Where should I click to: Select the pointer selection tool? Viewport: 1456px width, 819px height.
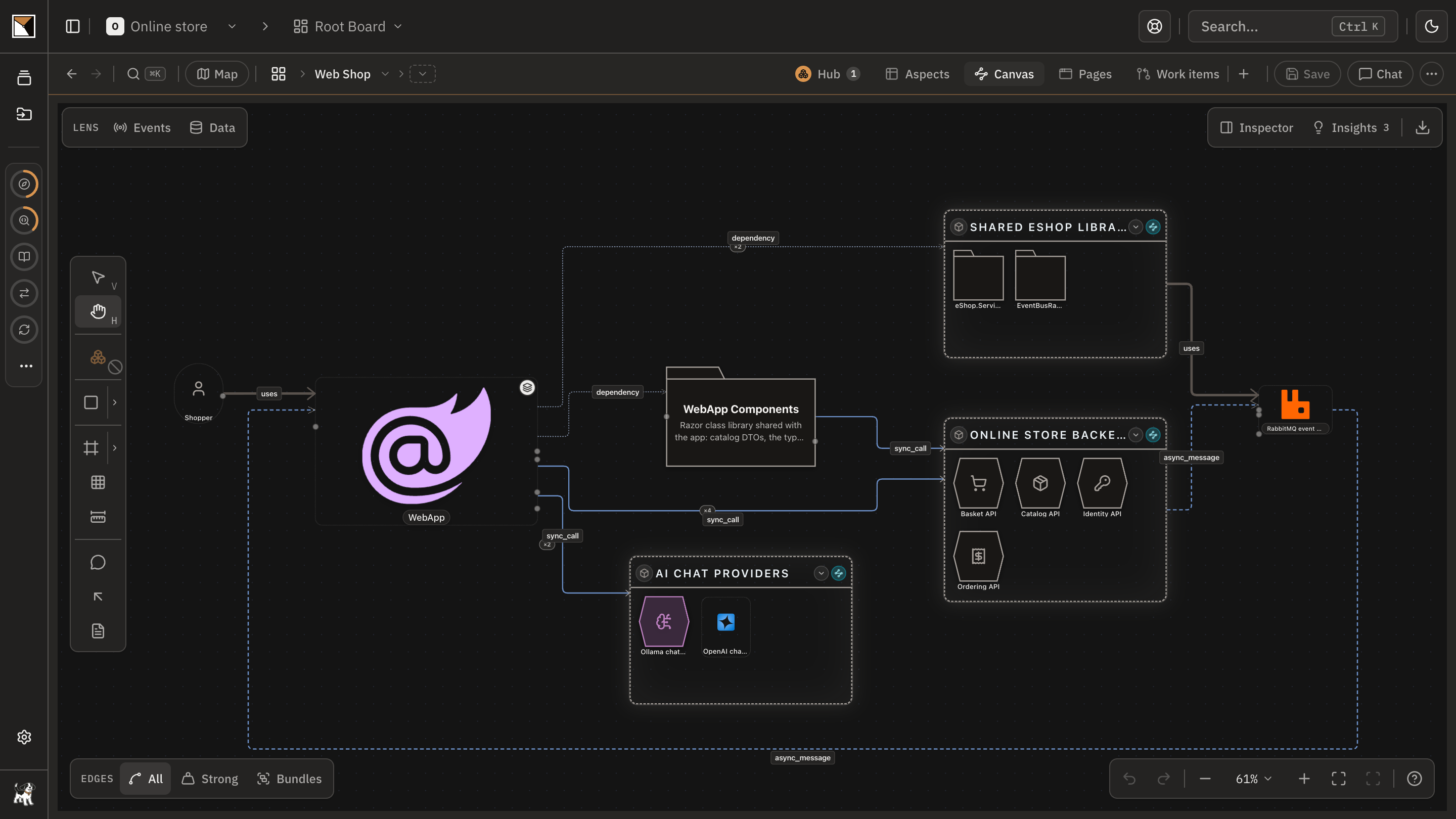[98, 278]
